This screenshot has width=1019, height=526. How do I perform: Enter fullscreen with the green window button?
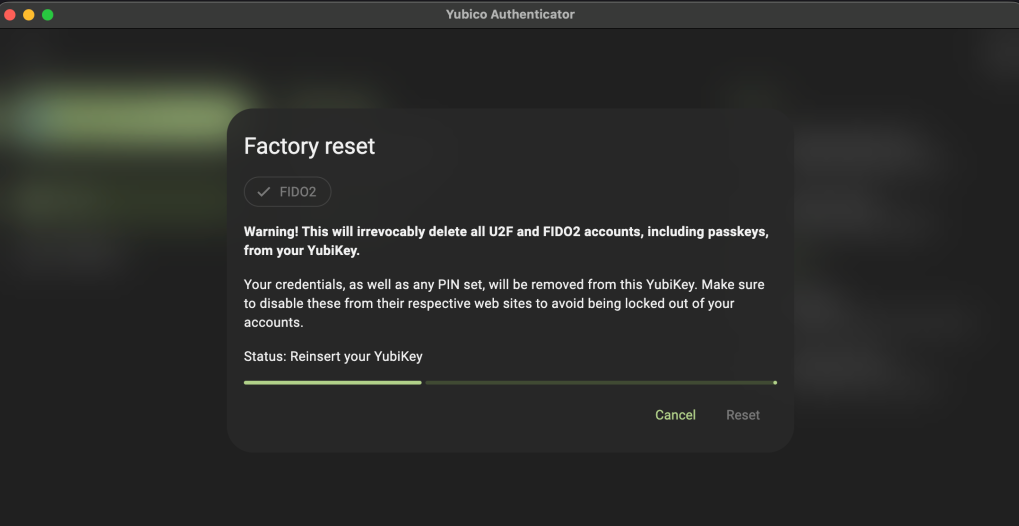click(47, 14)
